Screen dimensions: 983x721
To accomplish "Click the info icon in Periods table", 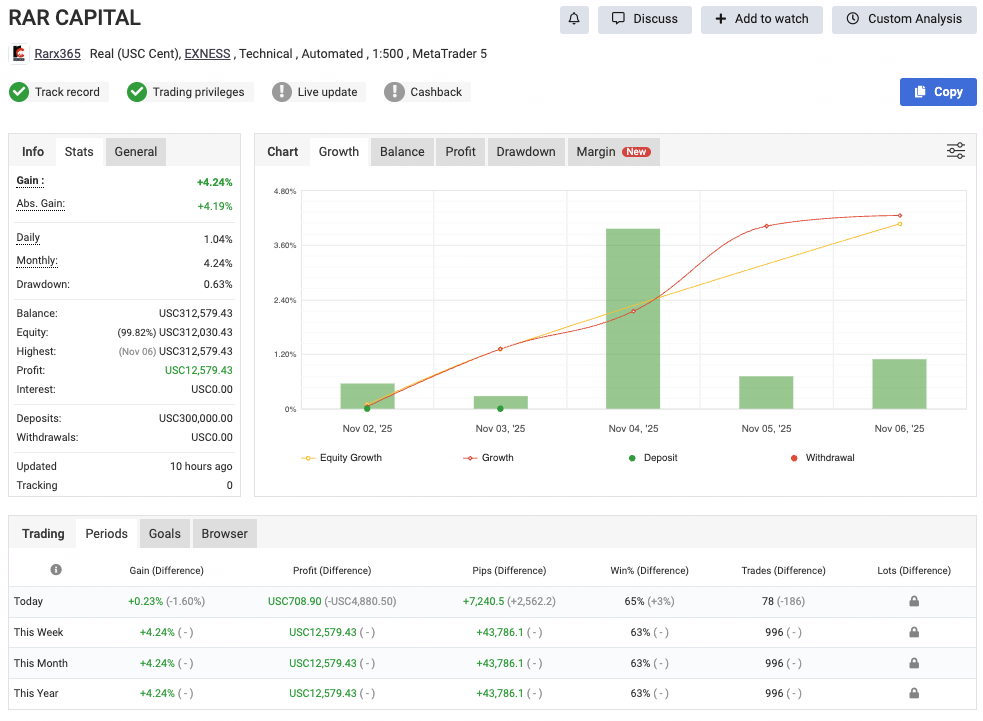I will click(56, 570).
